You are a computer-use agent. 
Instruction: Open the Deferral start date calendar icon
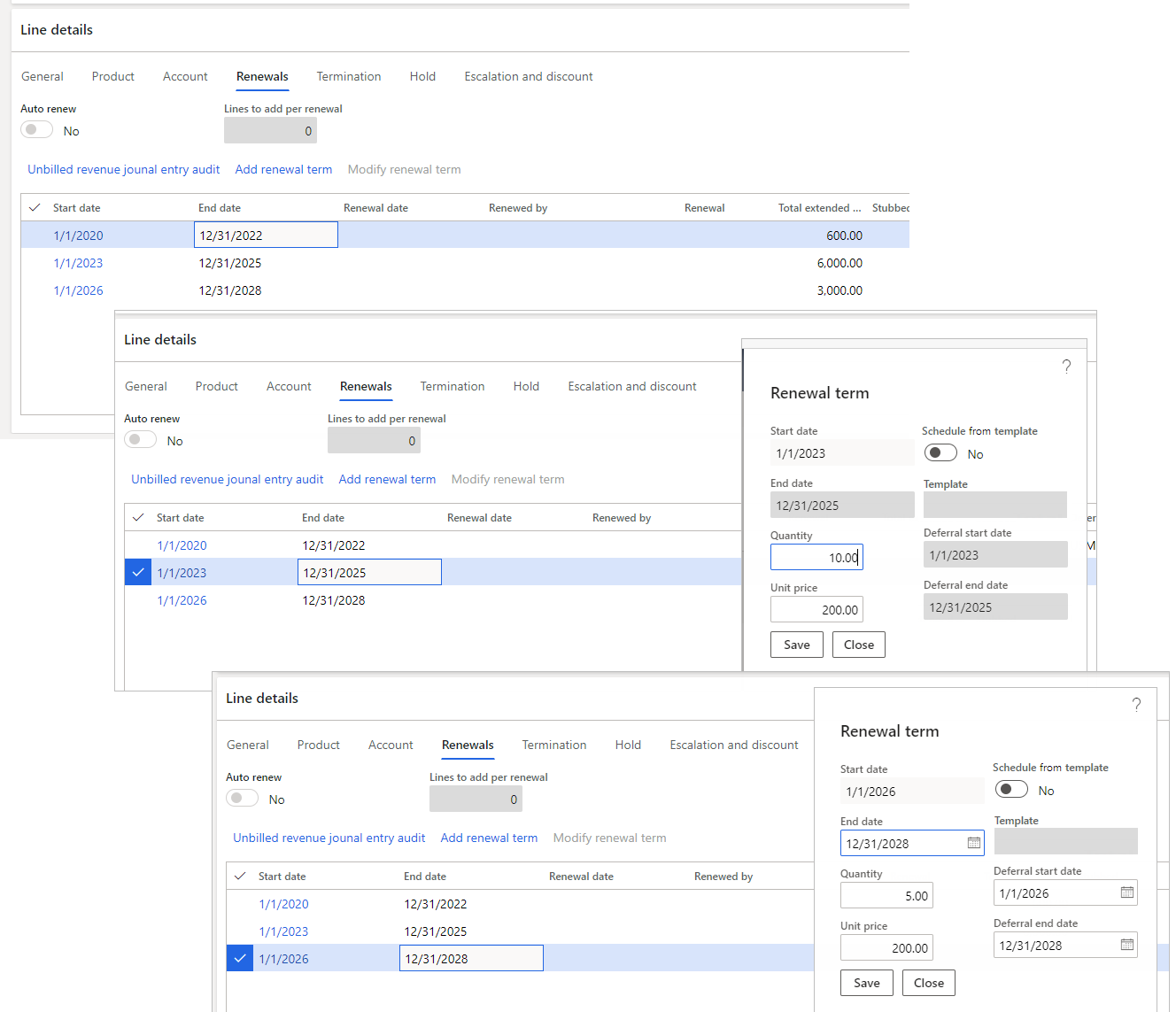[x=1126, y=892]
